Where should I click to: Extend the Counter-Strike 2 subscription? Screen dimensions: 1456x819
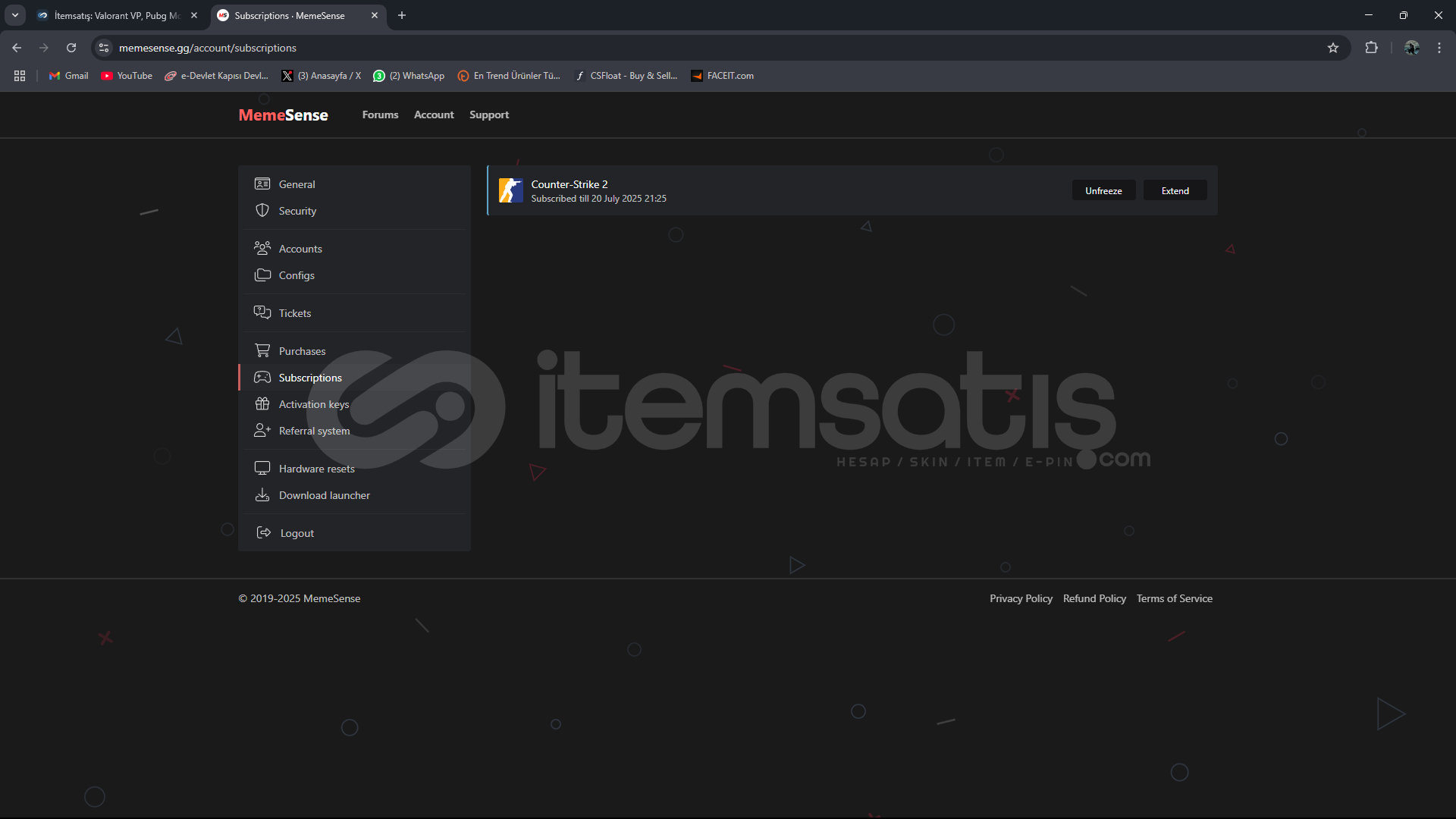point(1175,190)
